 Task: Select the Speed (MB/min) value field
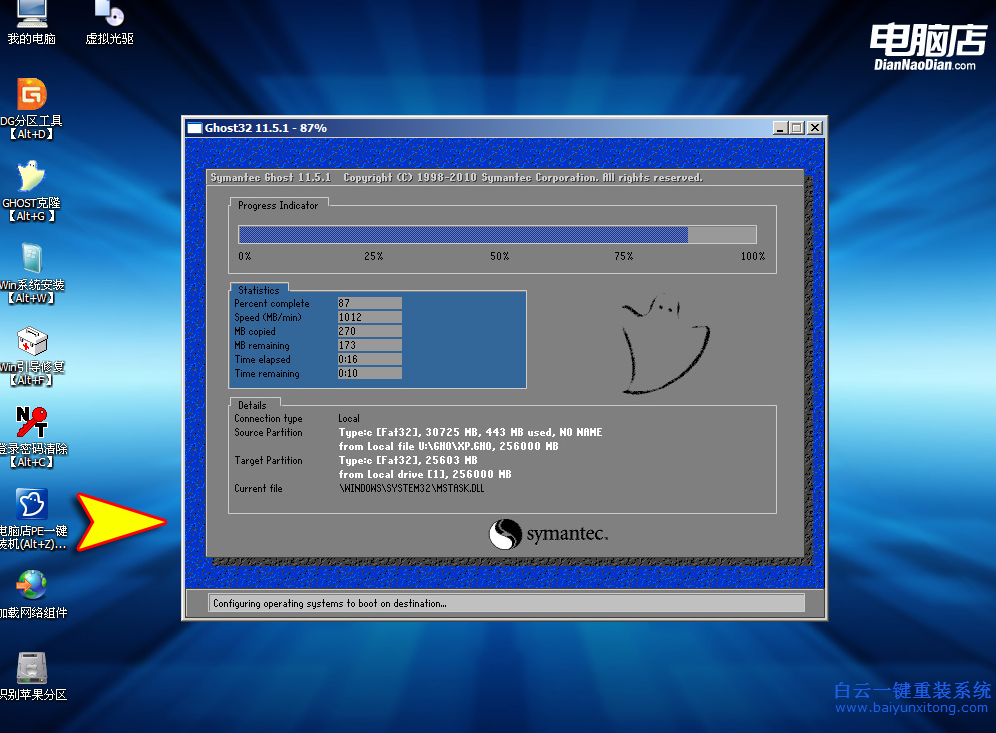(369, 317)
